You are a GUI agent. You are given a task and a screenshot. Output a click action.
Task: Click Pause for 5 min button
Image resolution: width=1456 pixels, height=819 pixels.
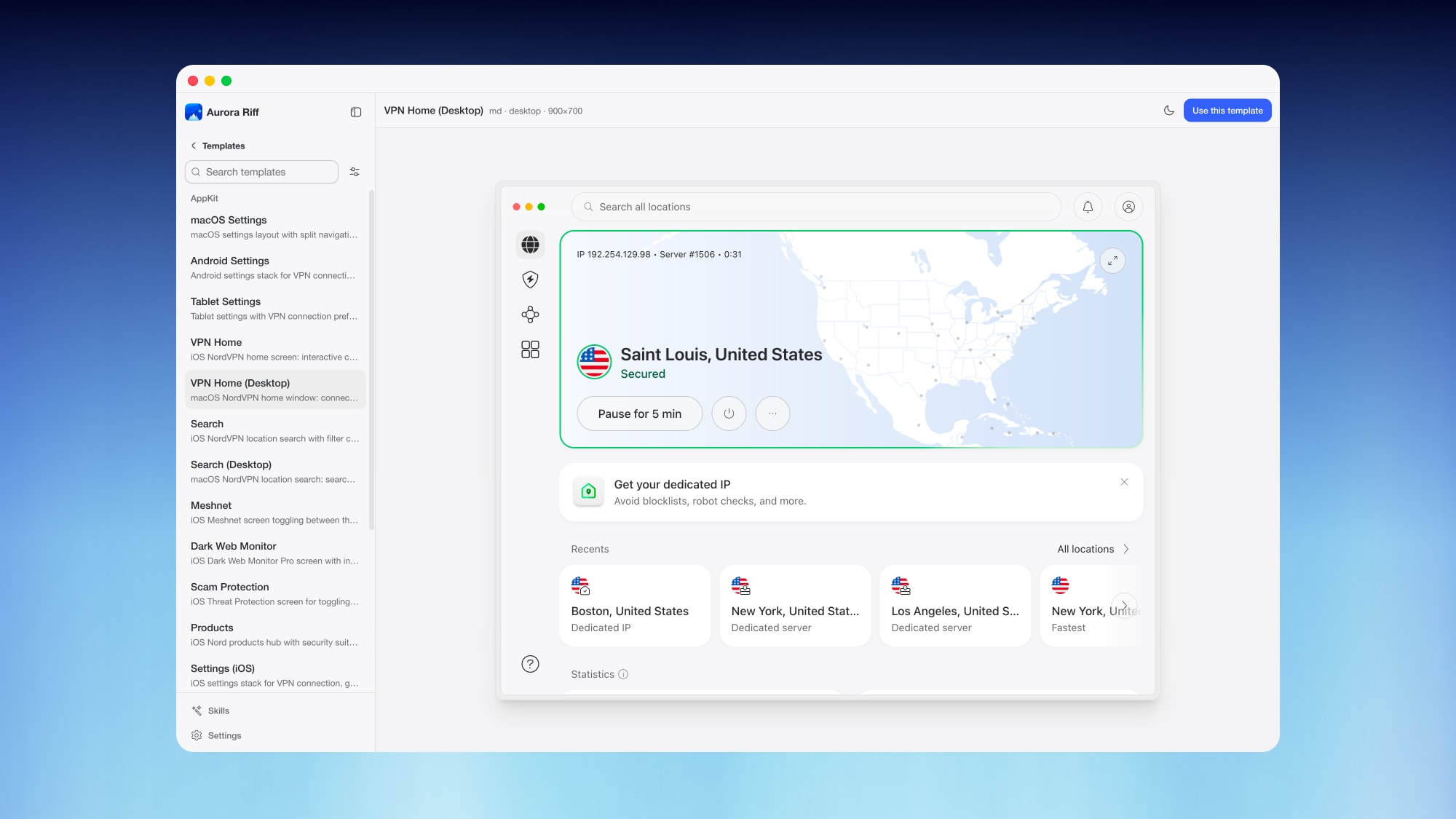[x=640, y=414]
